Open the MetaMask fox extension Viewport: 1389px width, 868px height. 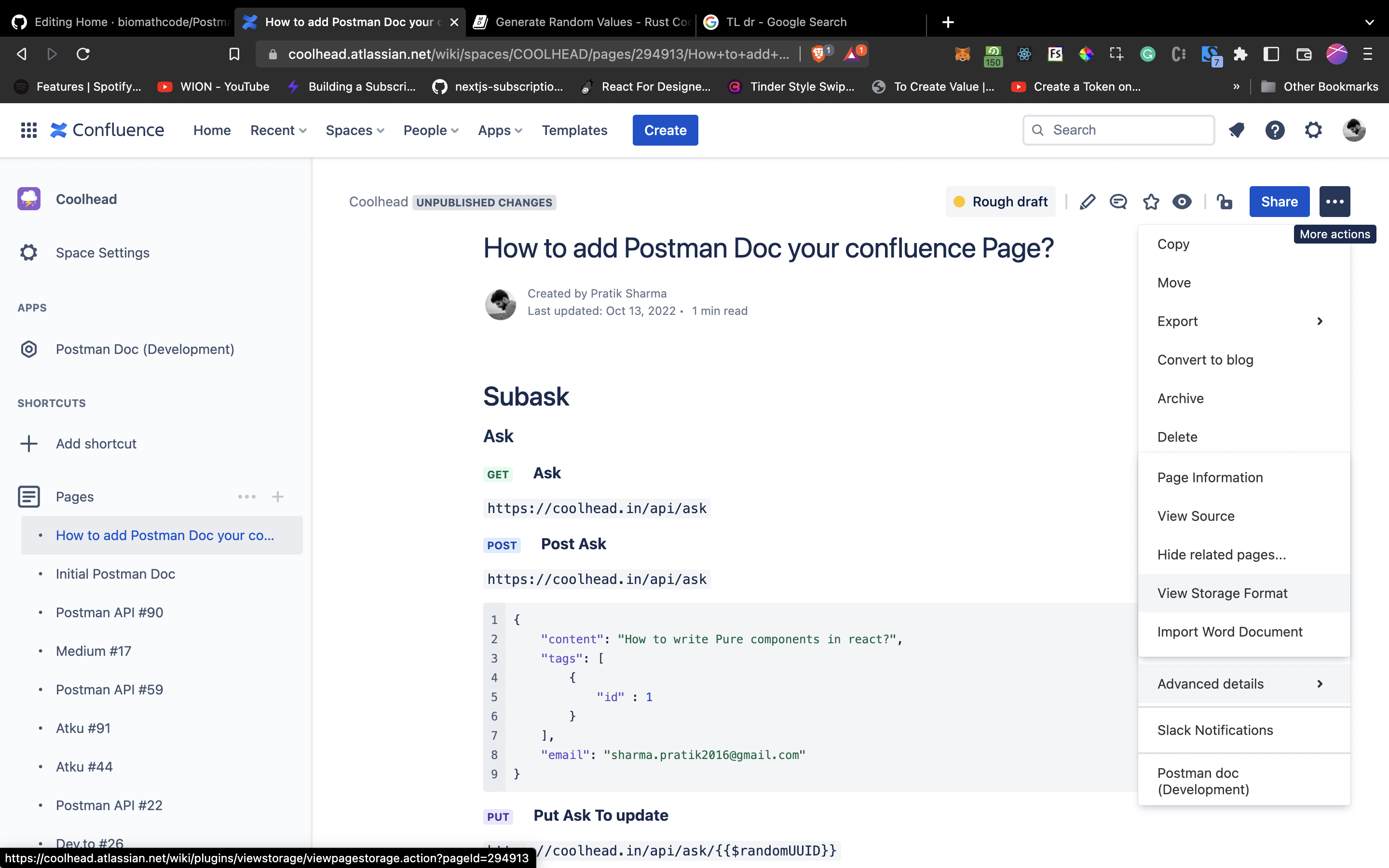tap(962, 54)
